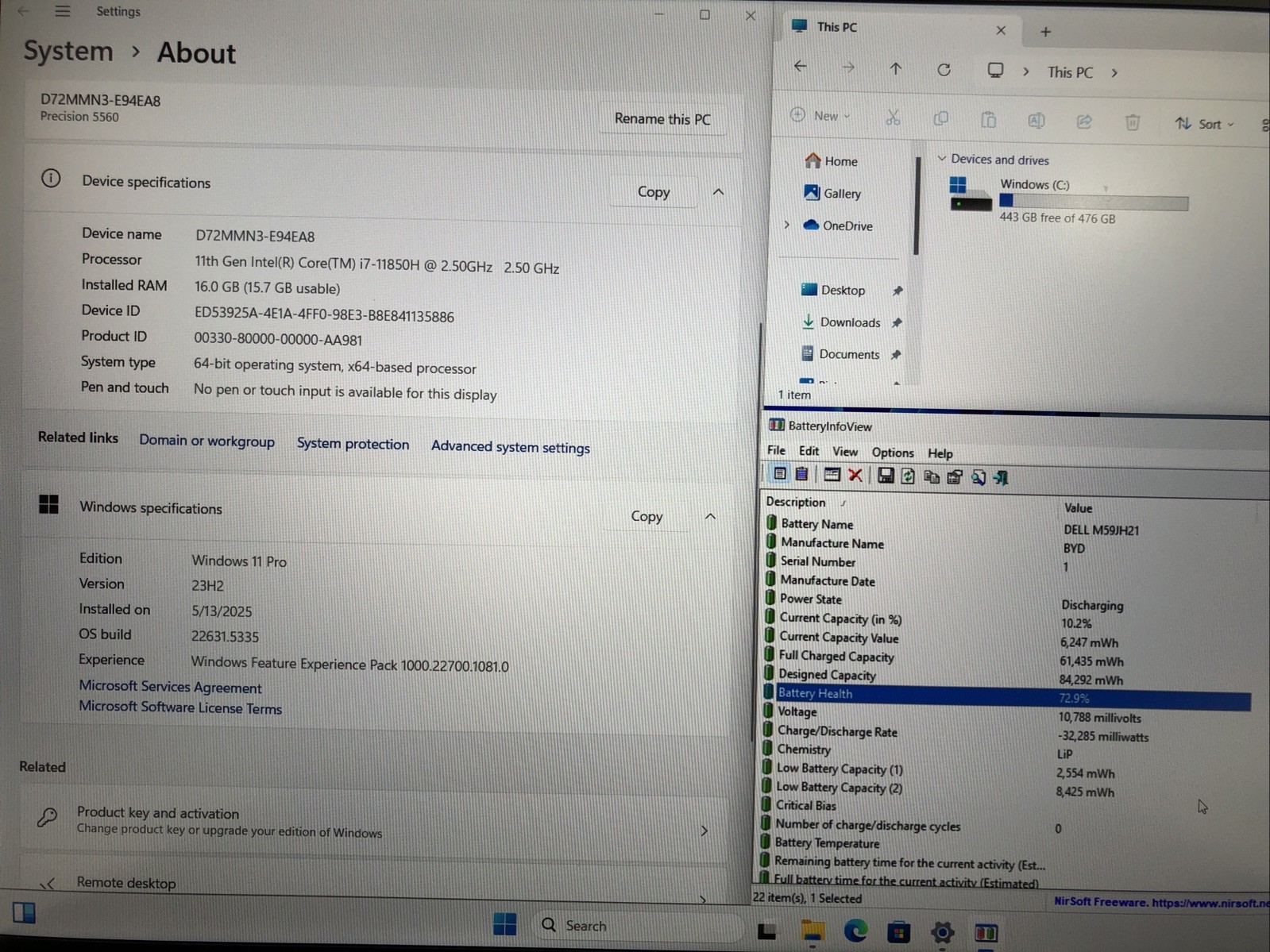Click the Rename this PC button
This screenshot has height=952, width=1270.
coord(662,119)
